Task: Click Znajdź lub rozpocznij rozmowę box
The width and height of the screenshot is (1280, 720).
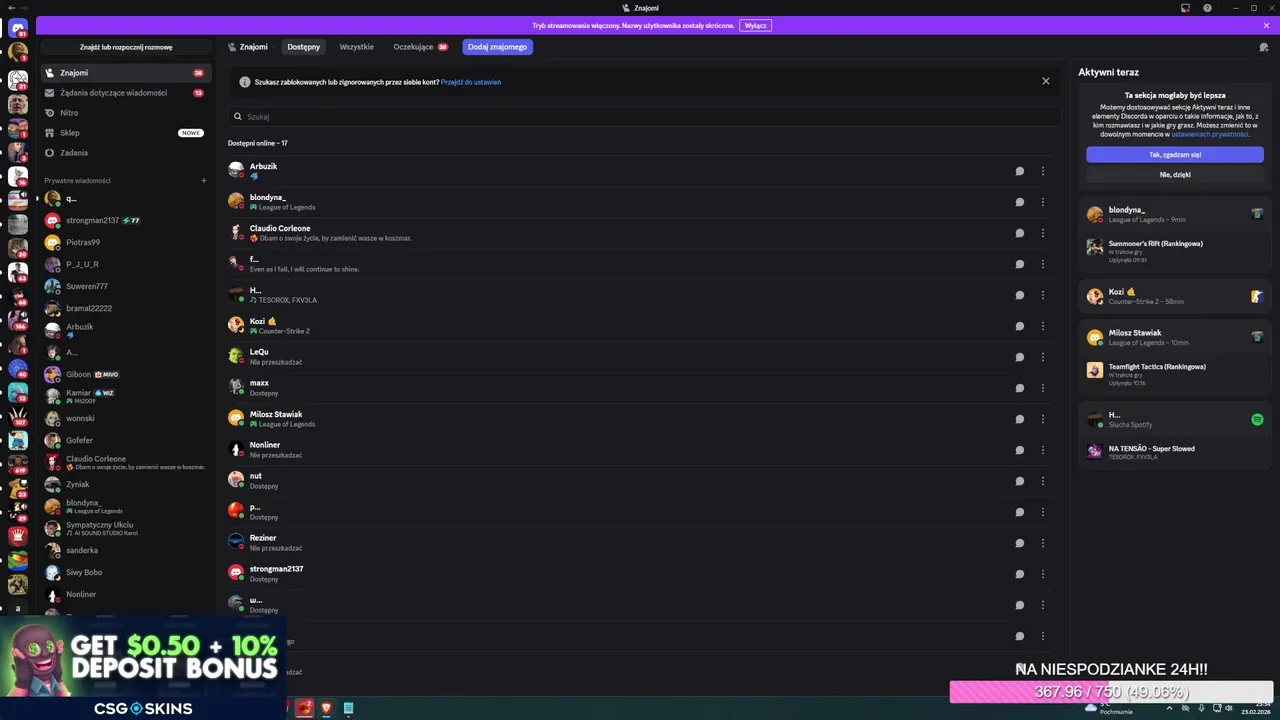Action: point(126,47)
